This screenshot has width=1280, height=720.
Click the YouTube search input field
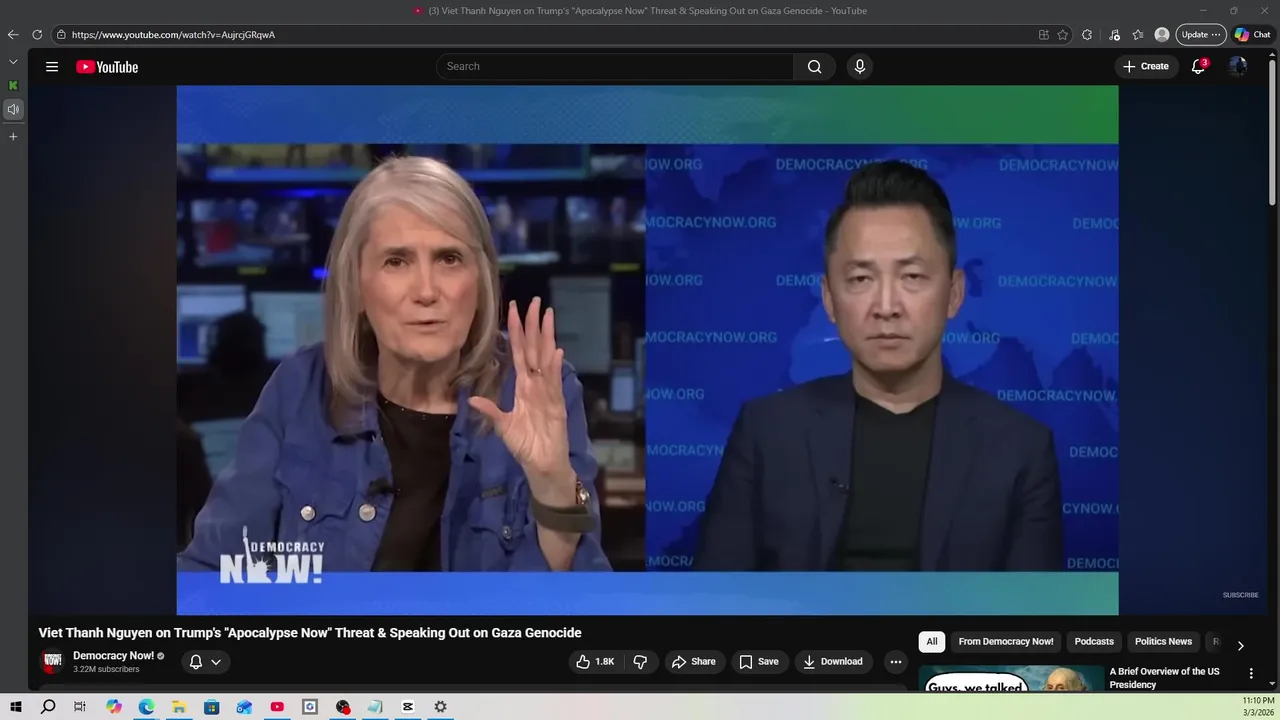click(615, 66)
